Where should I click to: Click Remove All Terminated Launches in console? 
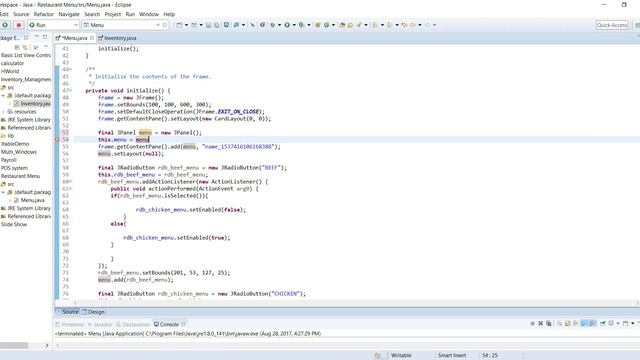click(x=549, y=323)
